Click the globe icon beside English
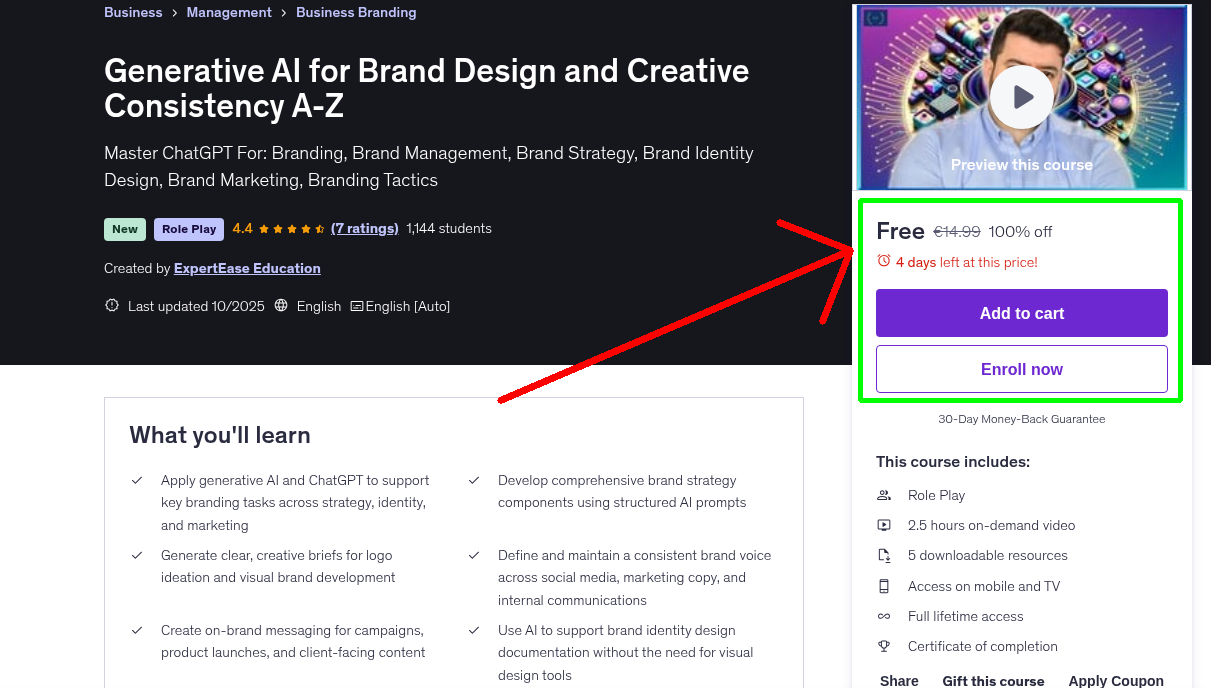1211x688 pixels. (x=283, y=306)
